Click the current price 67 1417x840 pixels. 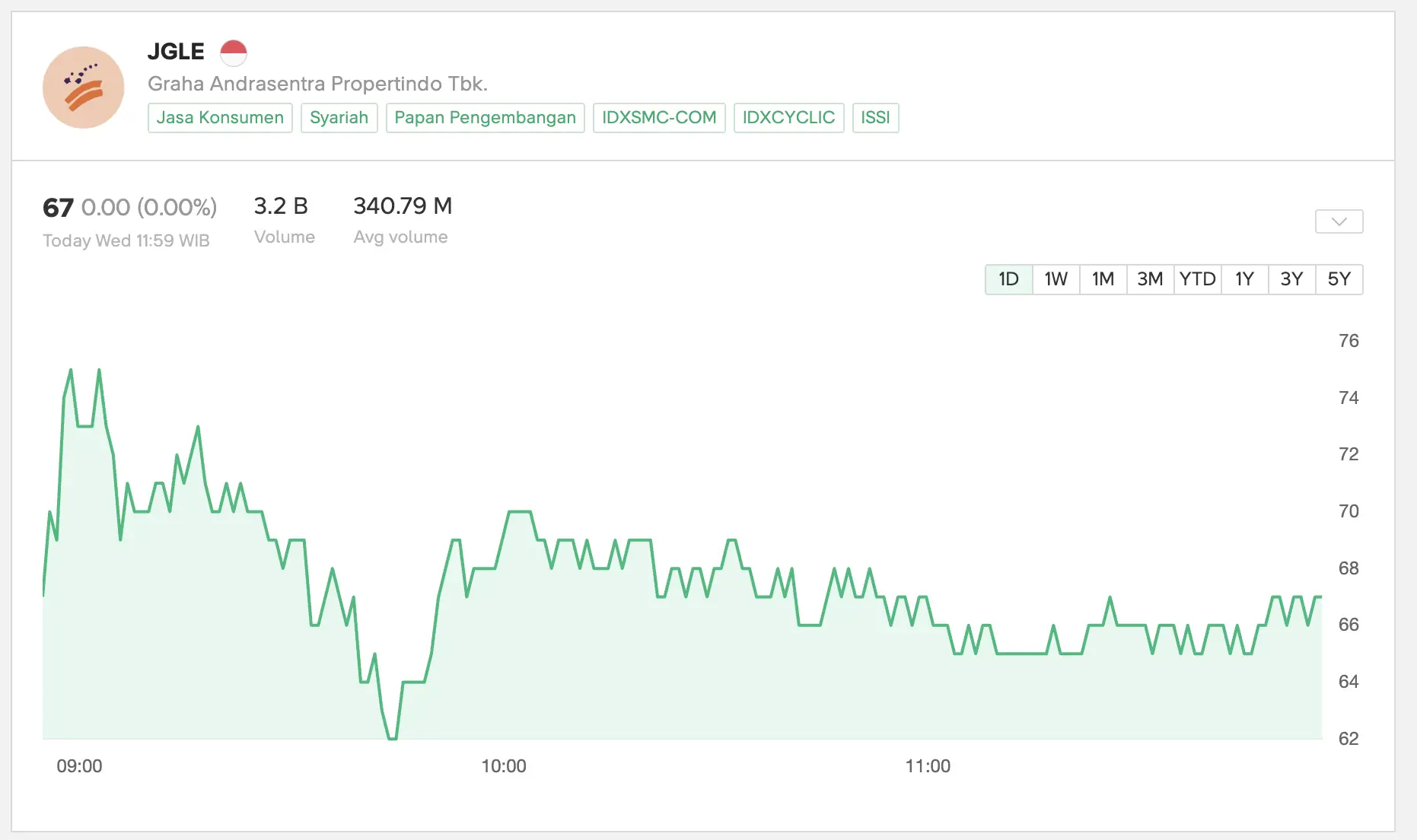[x=58, y=208]
